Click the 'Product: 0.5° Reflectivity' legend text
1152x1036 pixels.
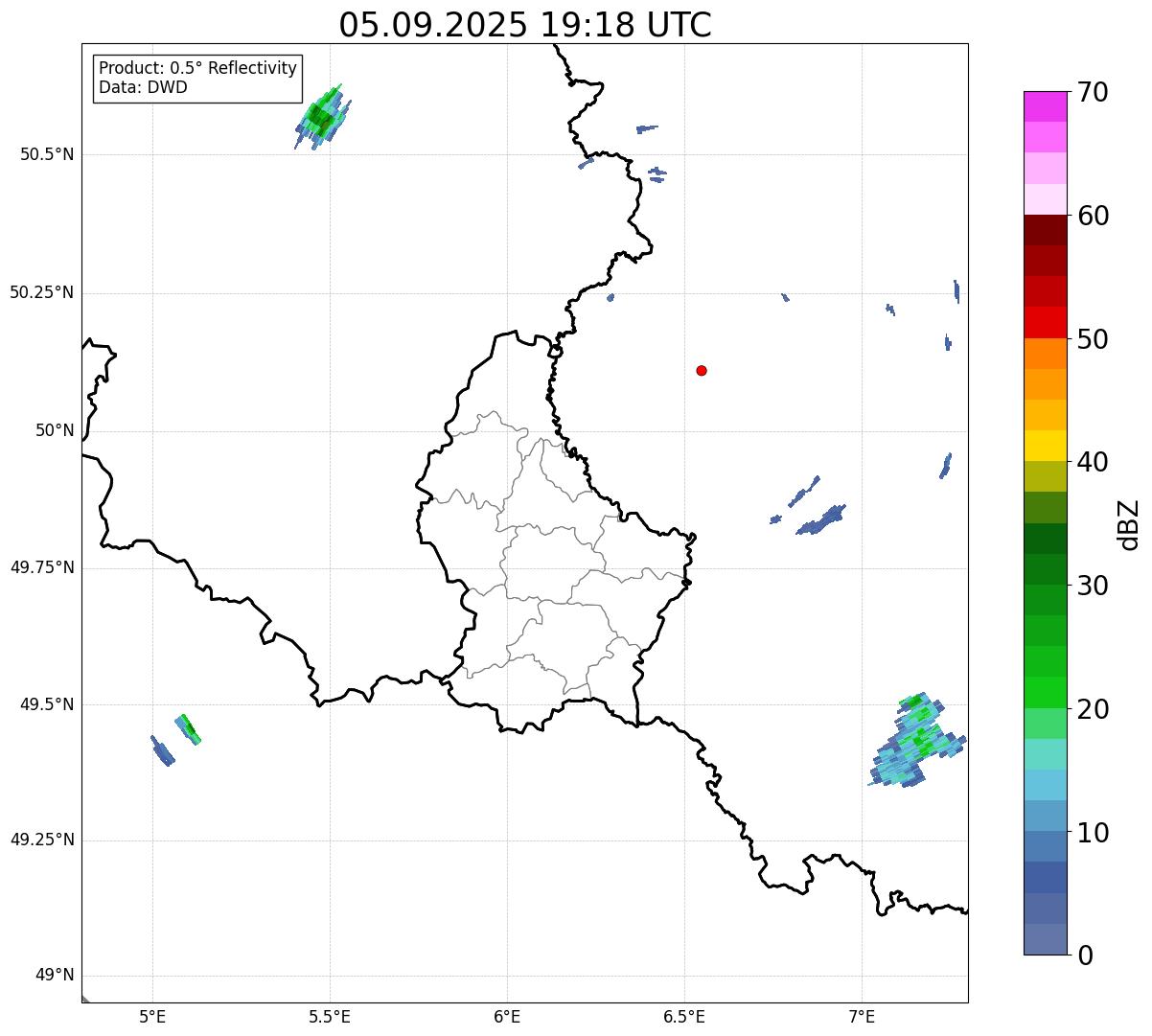197,69
